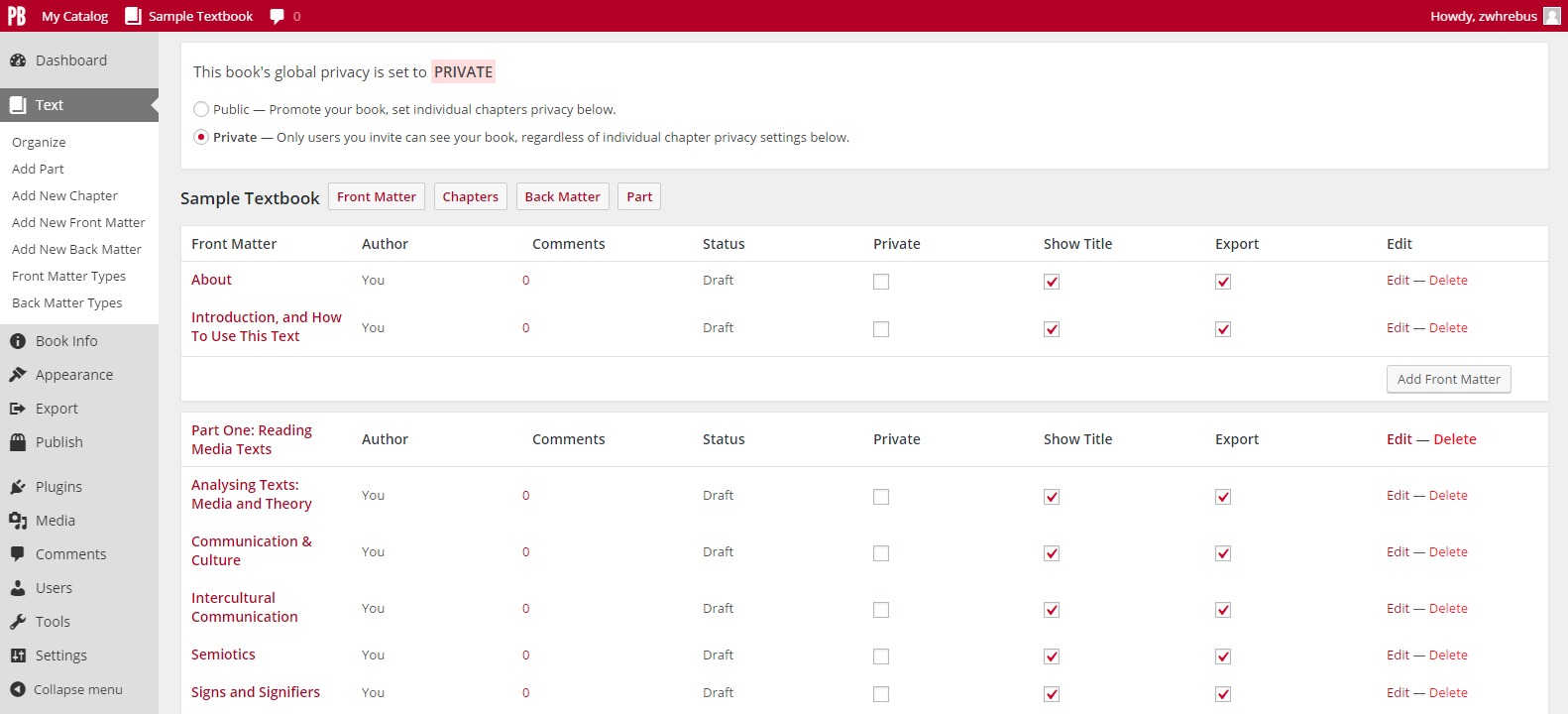
Task: Click the Settings sliders icon
Action: click(18, 655)
